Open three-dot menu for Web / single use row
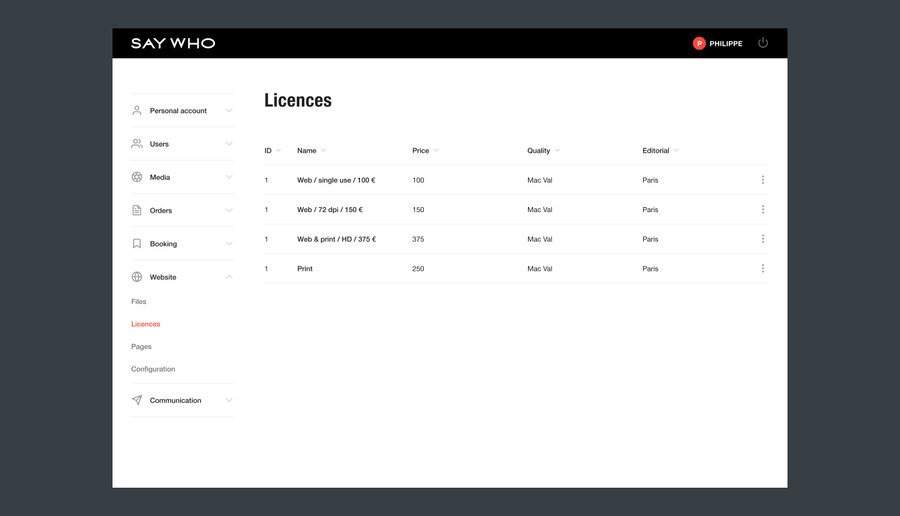This screenshot has height=516, width=900. coord(763,180)
